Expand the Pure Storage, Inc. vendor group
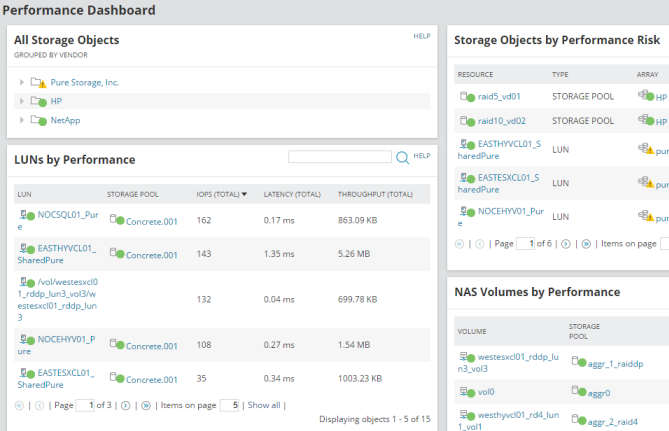669x431 pixels. tap(22, 83)
